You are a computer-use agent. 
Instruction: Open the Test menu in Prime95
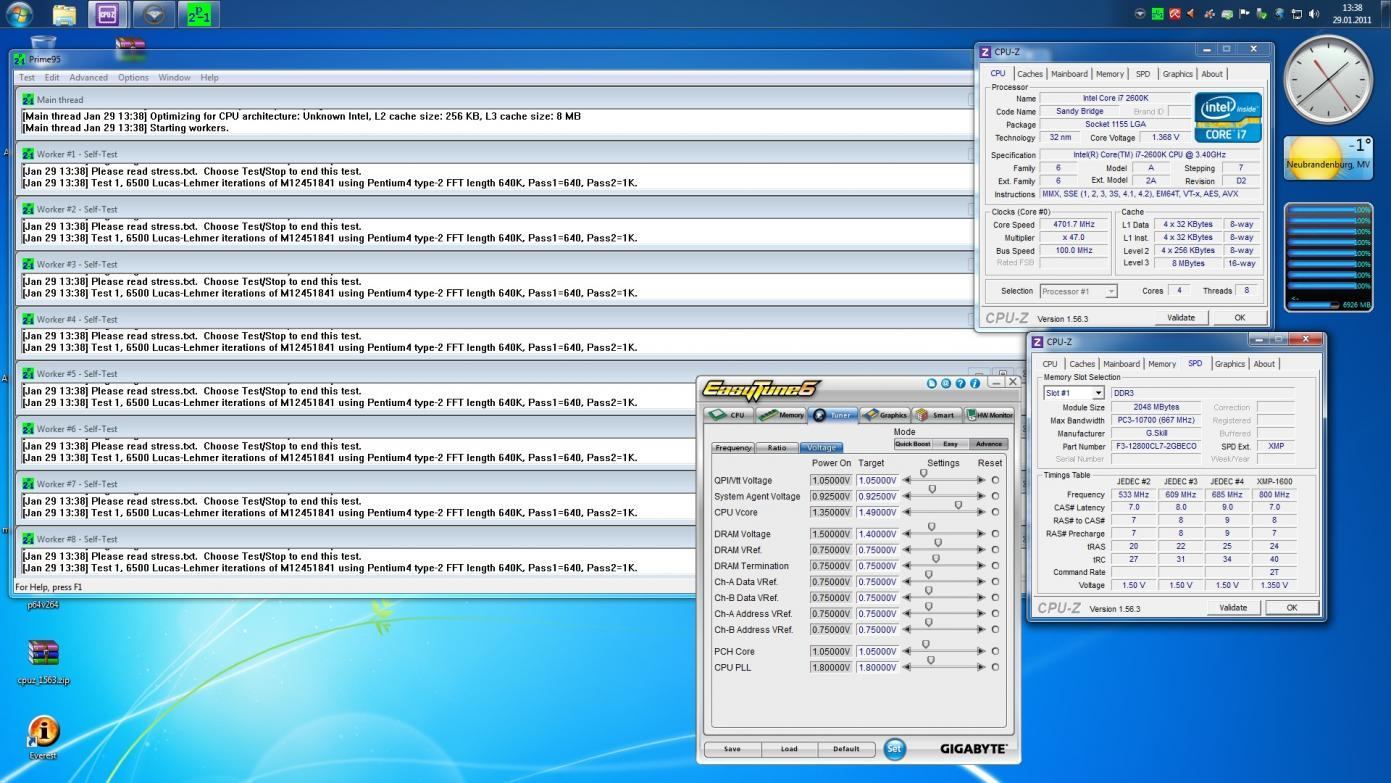coord(27,77)
